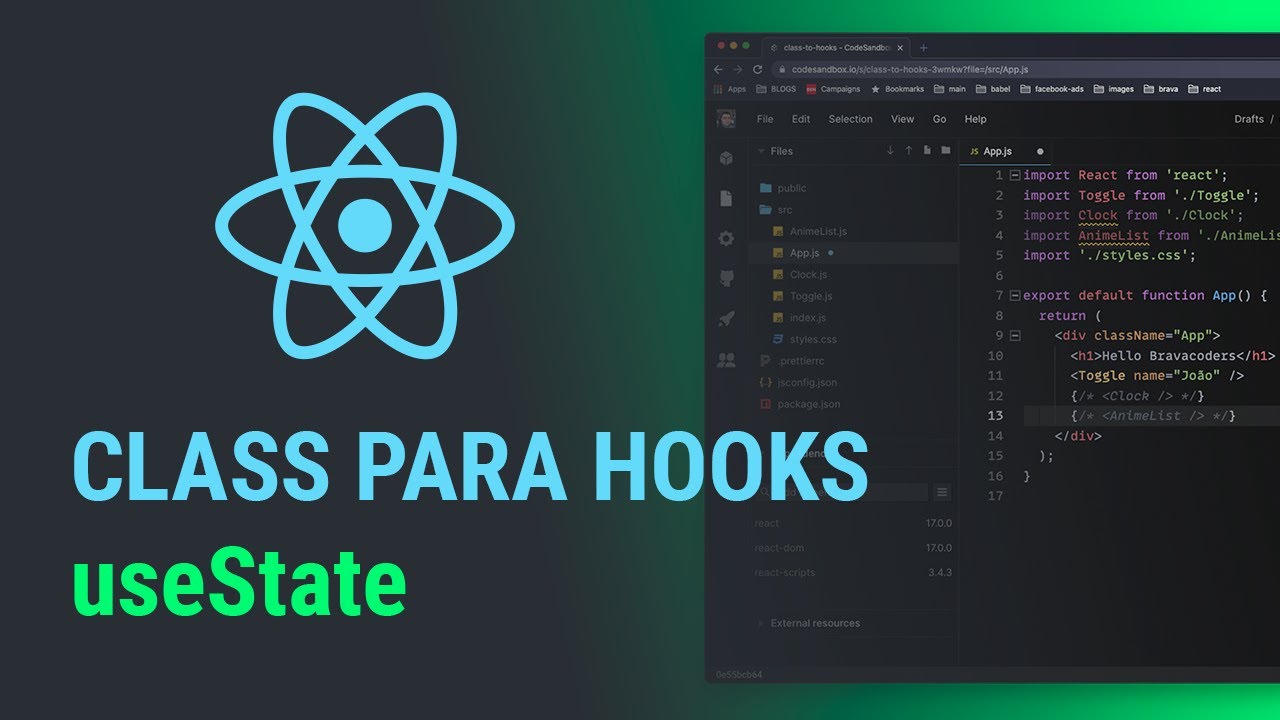Open the GitHub panel in the sidebar
This screenshot has width=1280, height=720.
726,279
